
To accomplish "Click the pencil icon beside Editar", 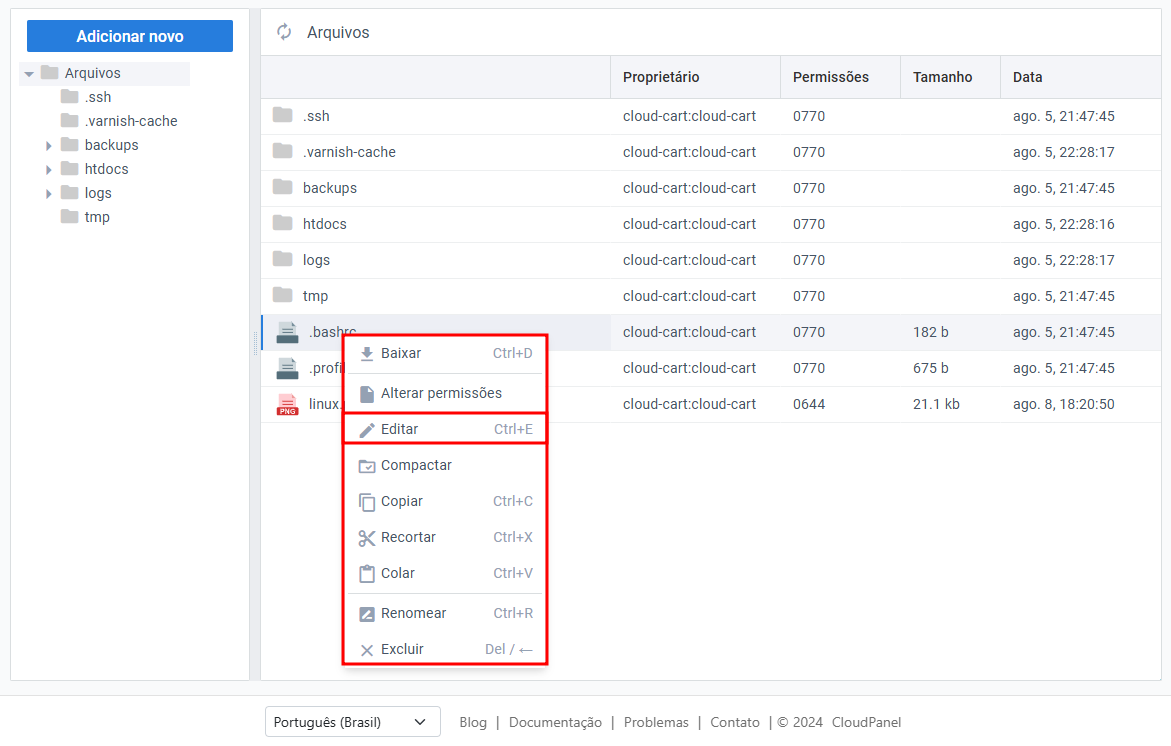I will click(366, 430).
